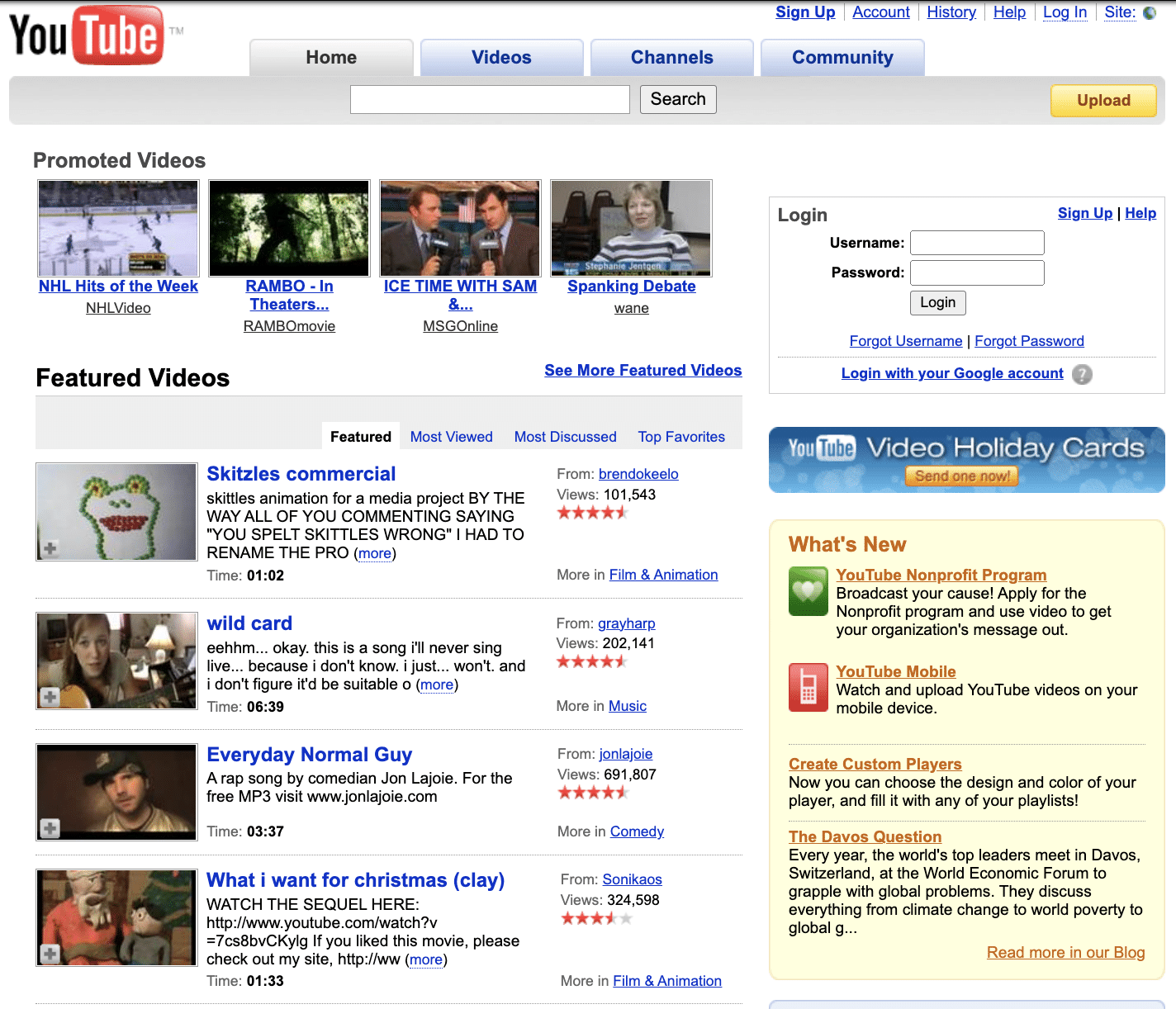This screenshot has width=1176, height=1009.
Task: Open NHLVideo channel link
Action: pos(118,308)
